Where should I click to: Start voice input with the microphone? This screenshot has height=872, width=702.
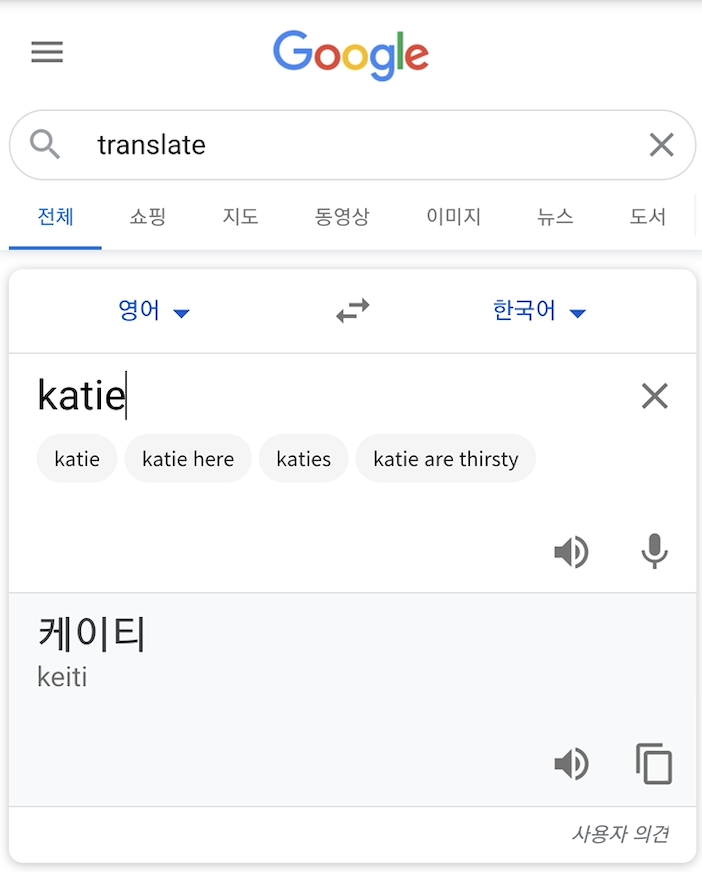(x=654, y=551)
